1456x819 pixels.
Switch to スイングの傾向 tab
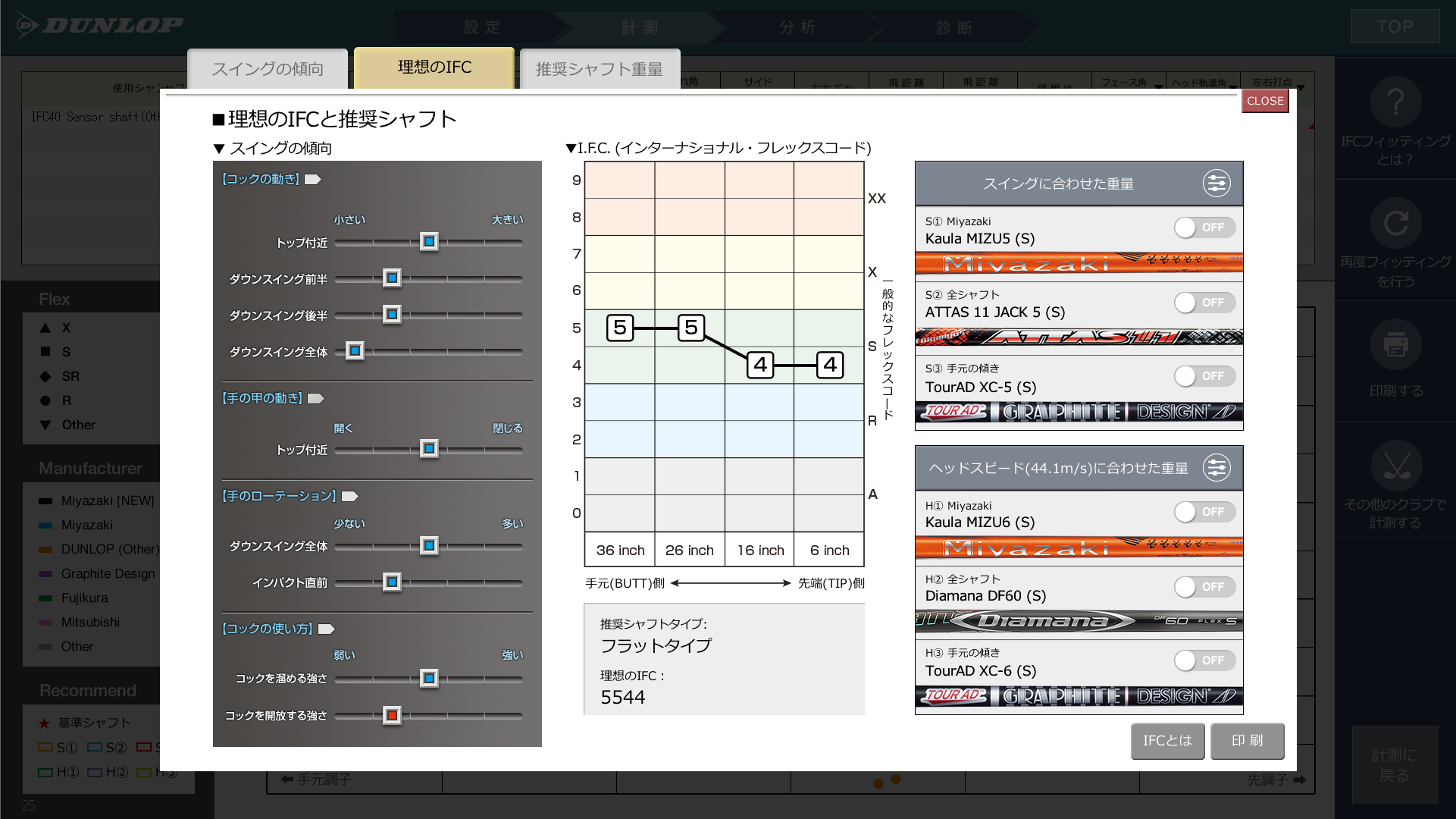click(268, 69)
